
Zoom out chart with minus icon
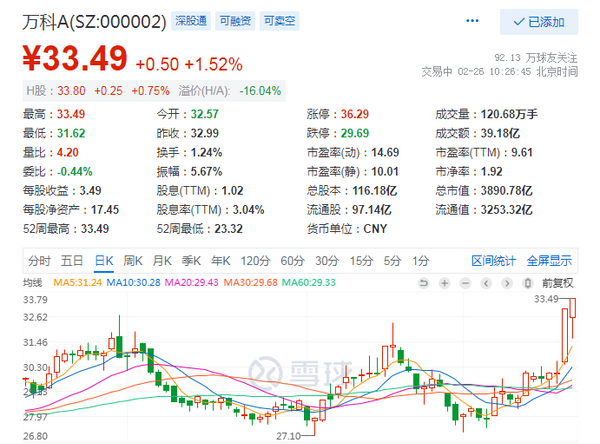click(x=465, y=283)
